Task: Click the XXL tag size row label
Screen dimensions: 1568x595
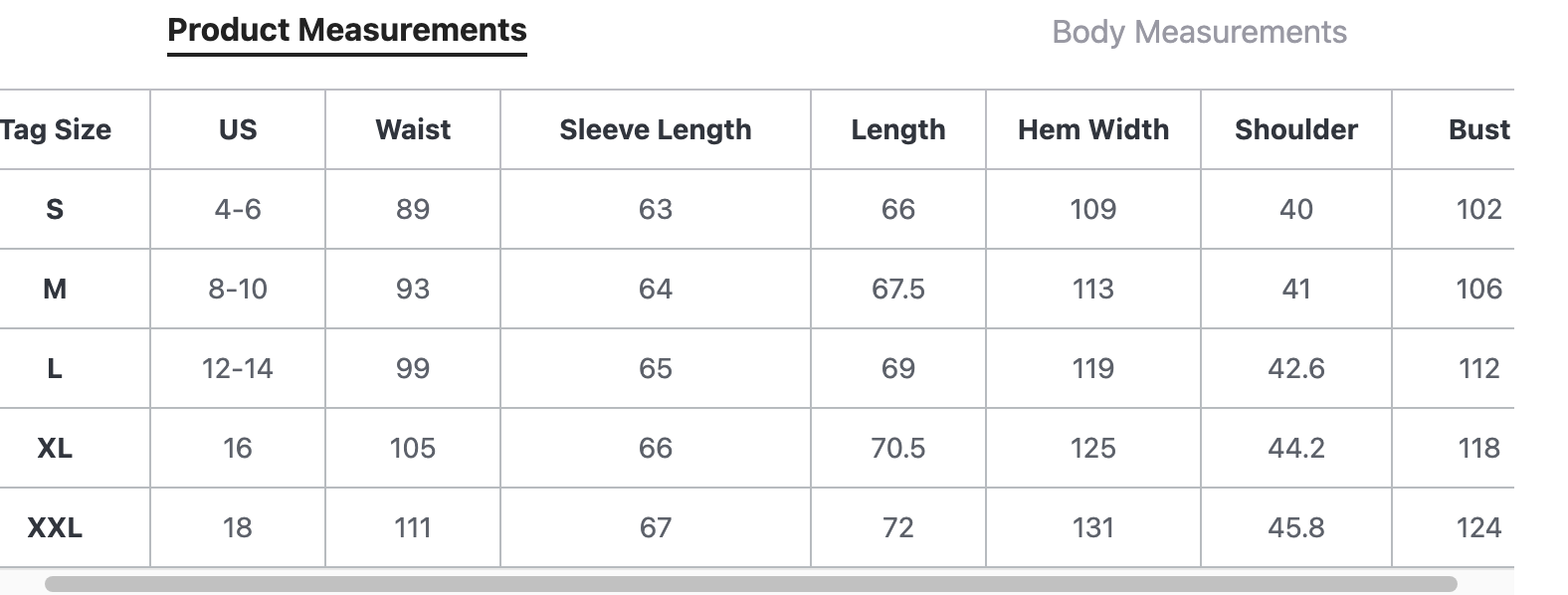Action: point(55,527)
